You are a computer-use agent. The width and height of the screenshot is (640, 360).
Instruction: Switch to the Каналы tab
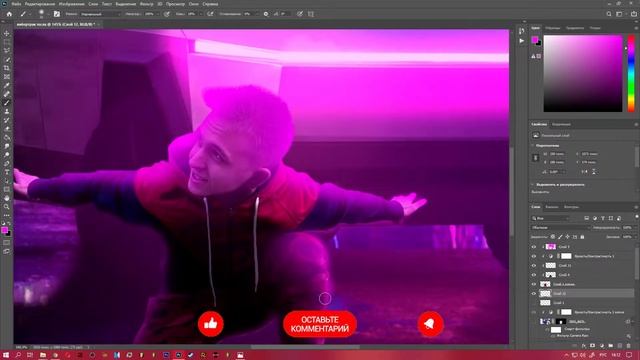(x=552, y=207)
